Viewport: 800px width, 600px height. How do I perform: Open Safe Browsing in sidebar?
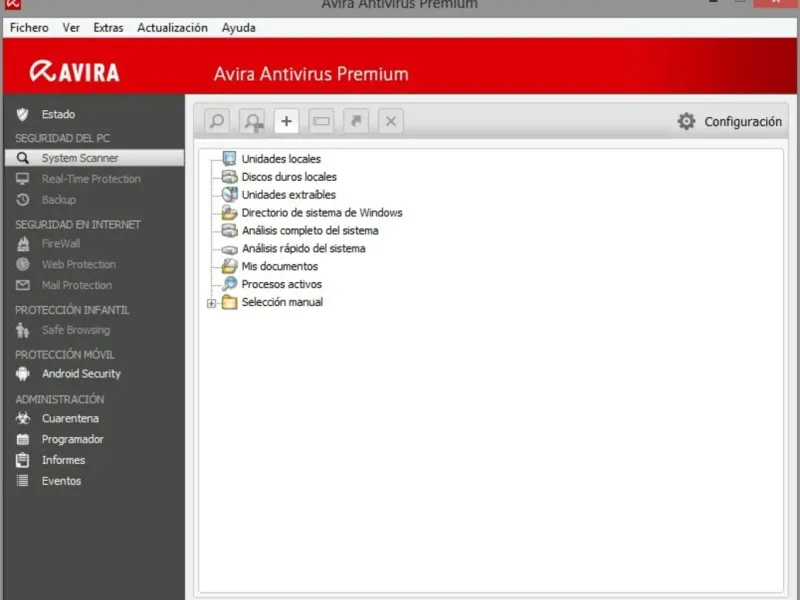click(76, 330)
